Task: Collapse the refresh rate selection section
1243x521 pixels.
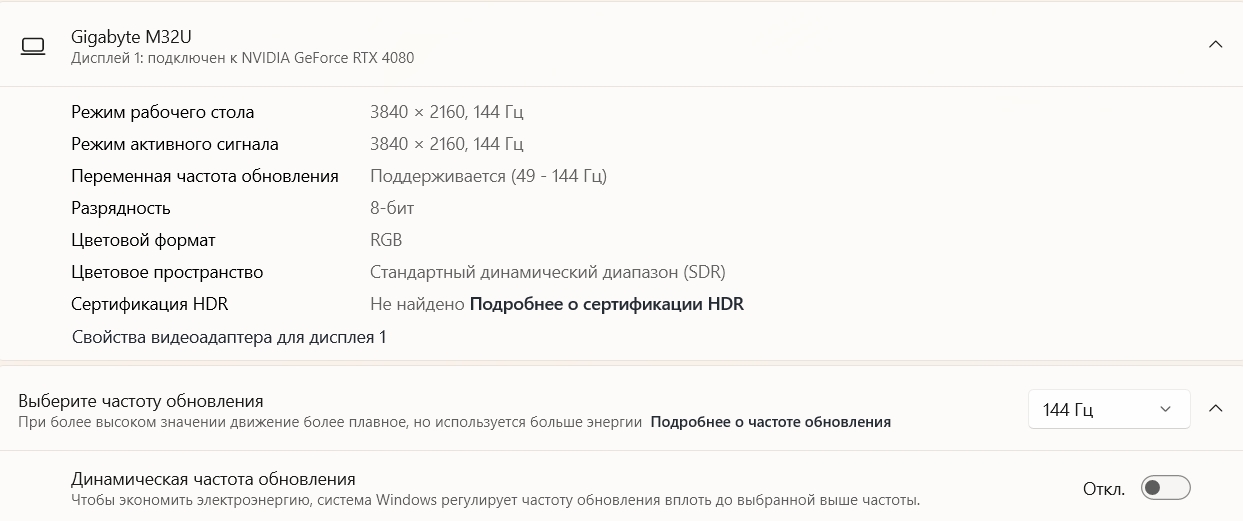Action: pos(1215,408)
